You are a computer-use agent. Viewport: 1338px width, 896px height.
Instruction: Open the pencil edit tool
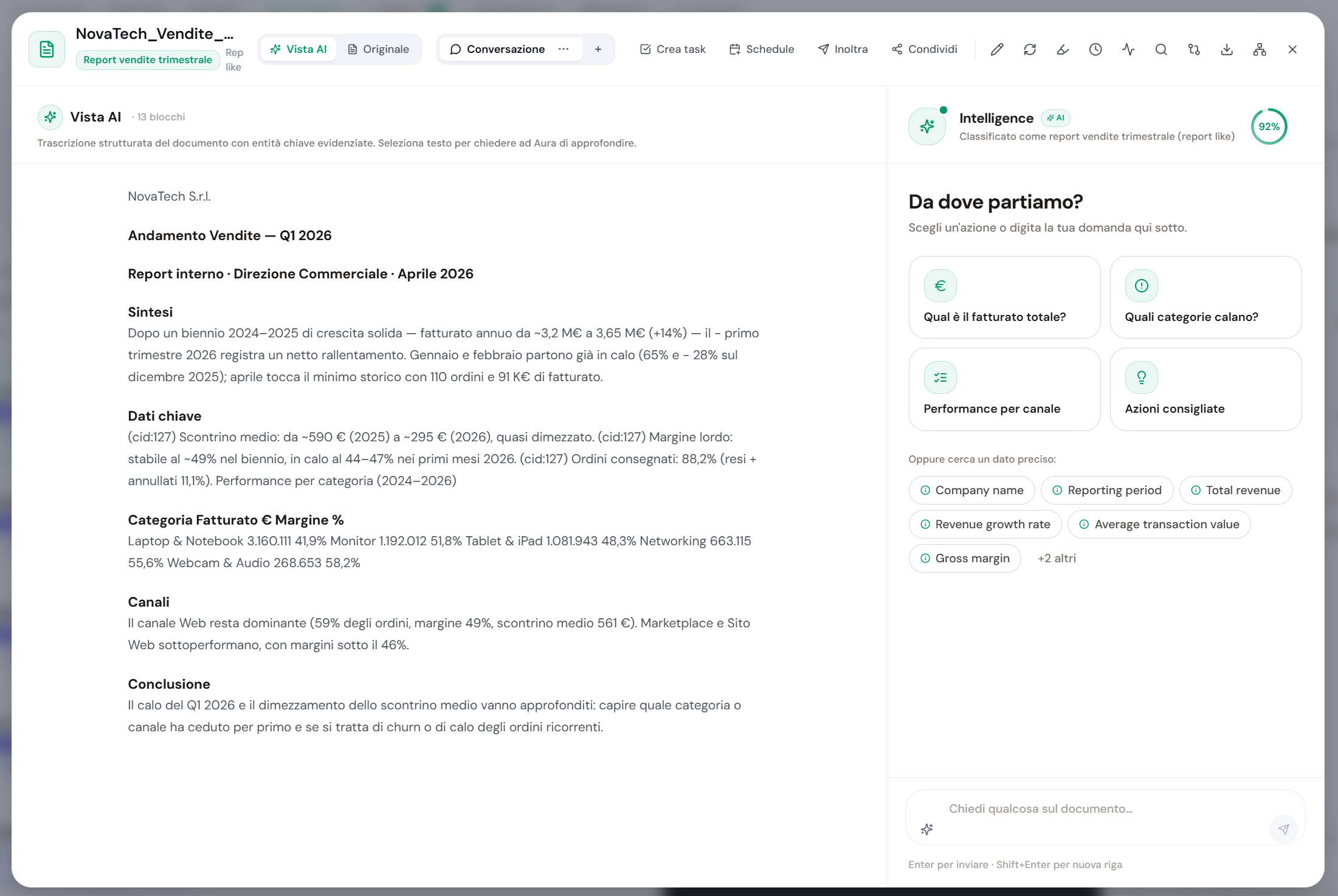(997, 49)
